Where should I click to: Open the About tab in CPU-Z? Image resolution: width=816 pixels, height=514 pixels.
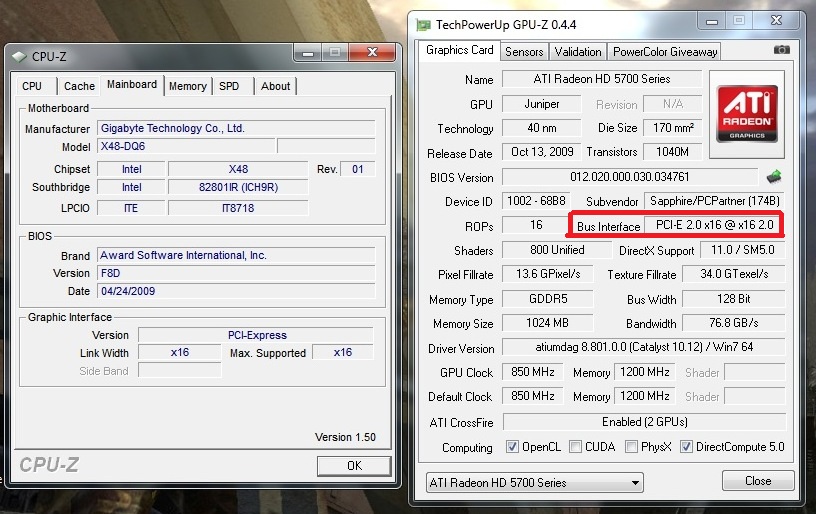coord(275,86)
